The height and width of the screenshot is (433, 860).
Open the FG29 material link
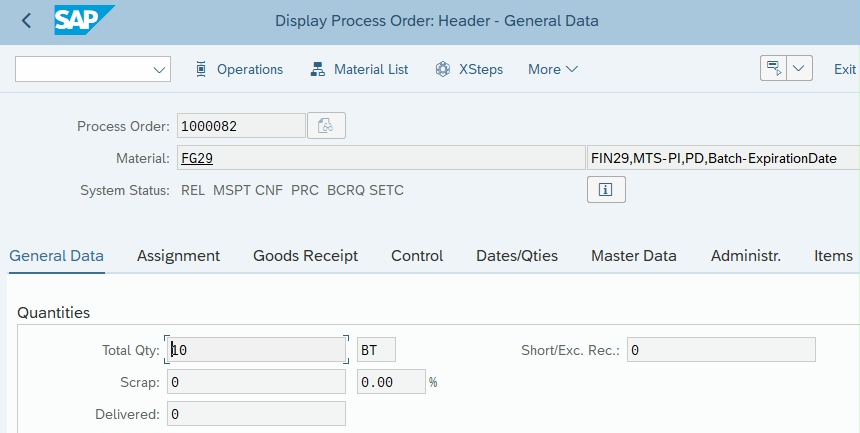[x=197, y=158]
